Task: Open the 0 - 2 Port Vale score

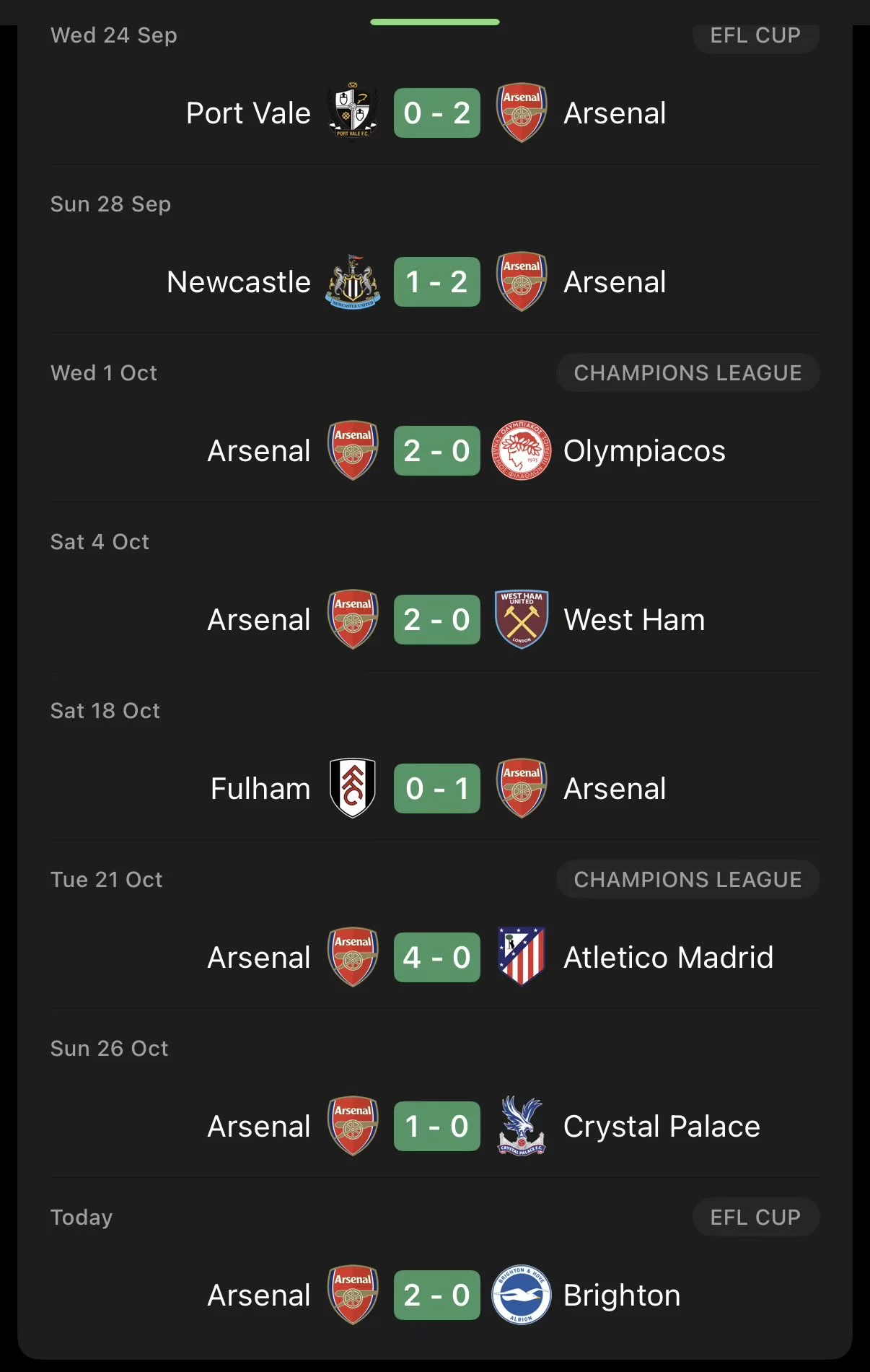Action: point(437,113)
